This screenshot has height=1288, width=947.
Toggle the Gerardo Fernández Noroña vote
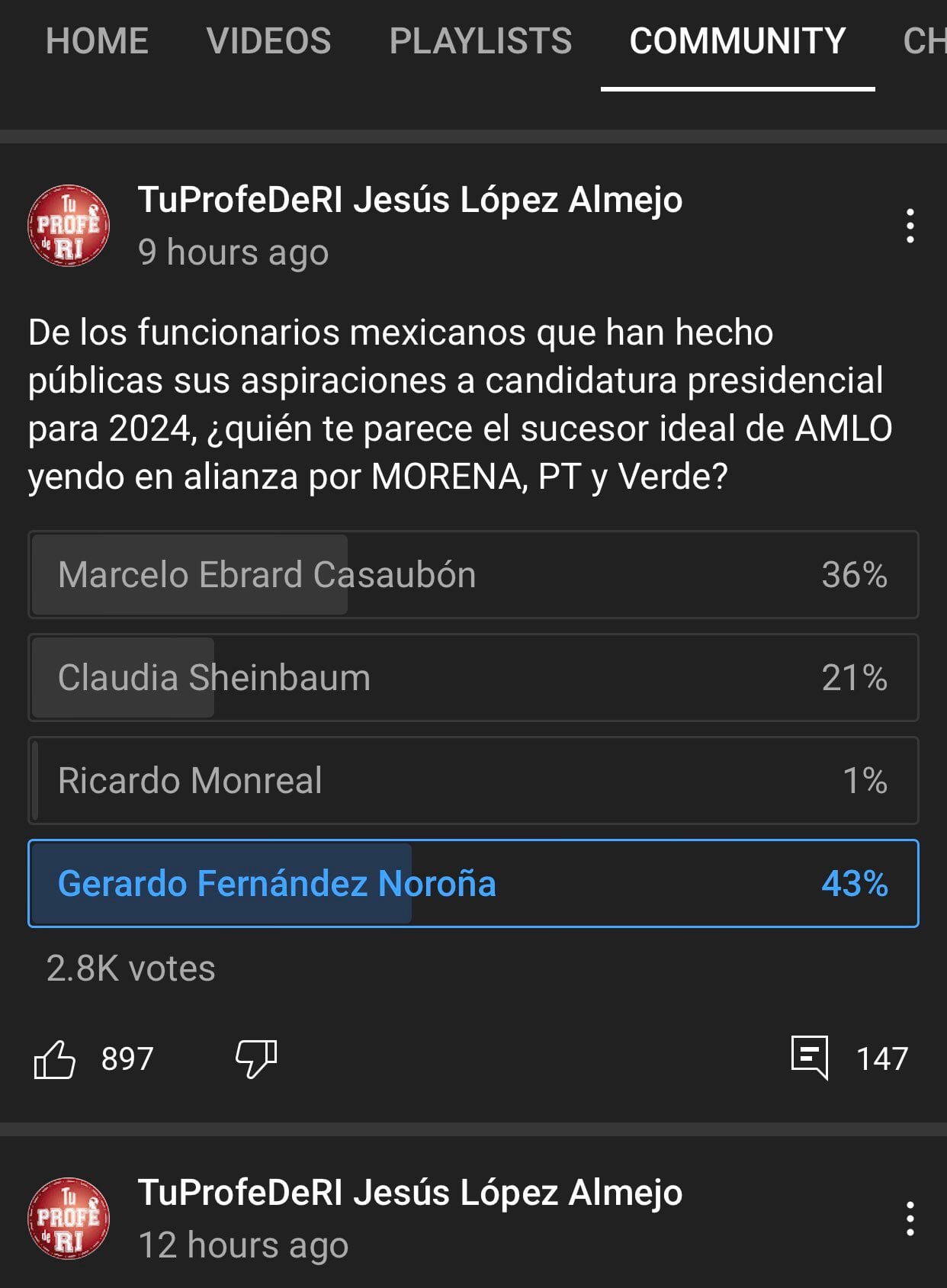(x=473, y=884)
